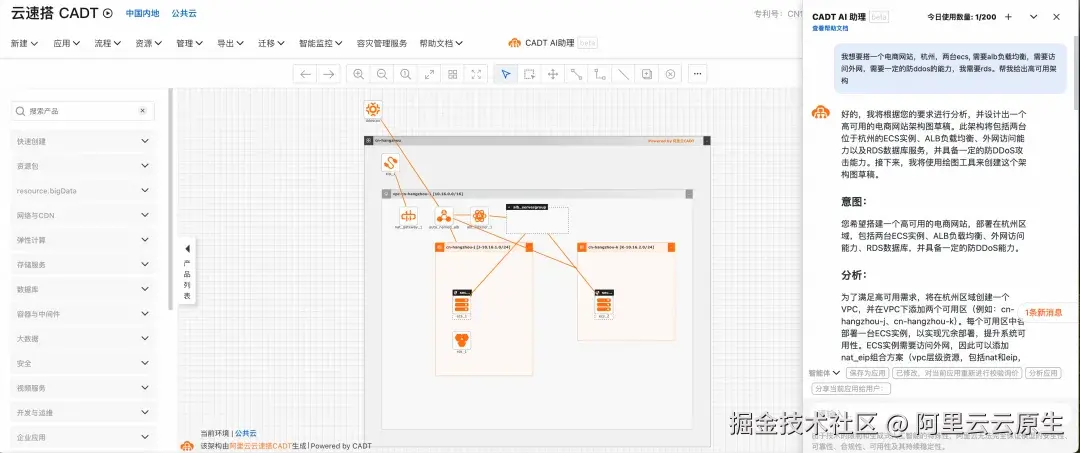Open 容灾管理服务 menu item
The image size is (1080, 453).
coord(382,43)
